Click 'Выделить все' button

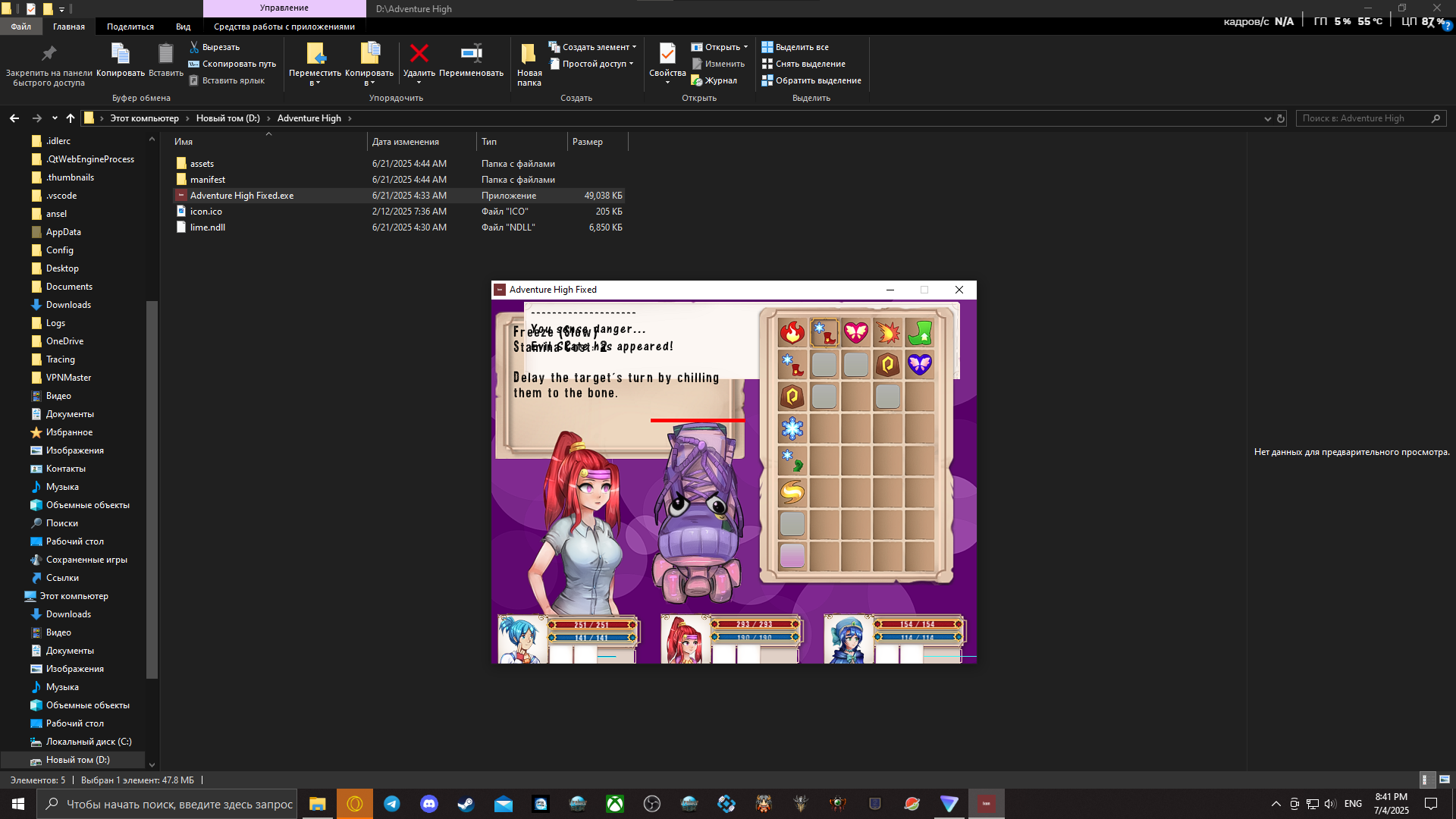click(802, 47)
